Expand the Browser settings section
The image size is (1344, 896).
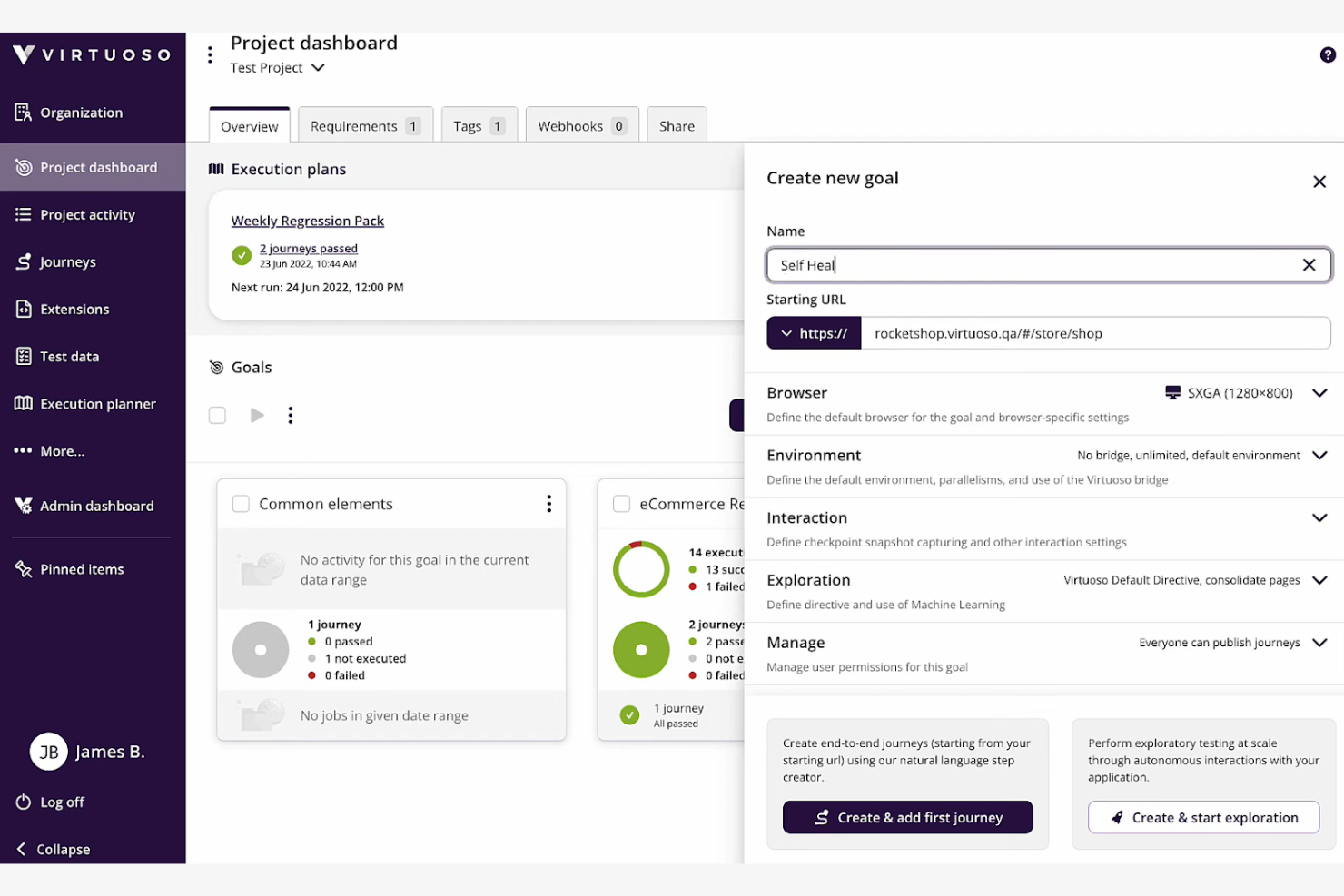[x=1319, y=393]
